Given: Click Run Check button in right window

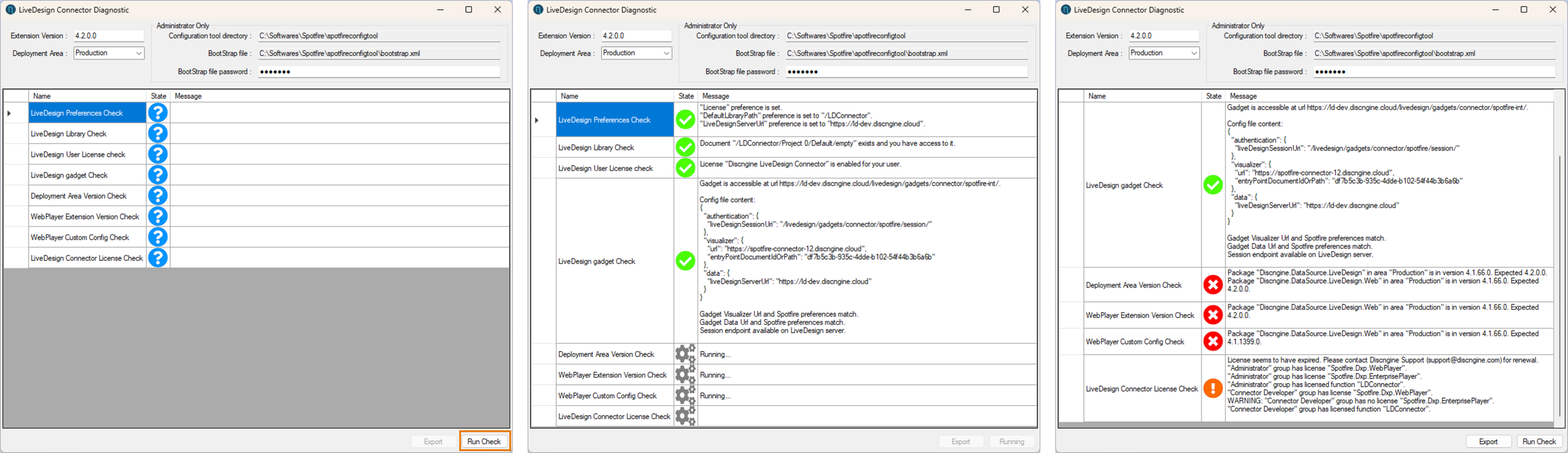Looking at the screenshot, I should coord(1540,442).
